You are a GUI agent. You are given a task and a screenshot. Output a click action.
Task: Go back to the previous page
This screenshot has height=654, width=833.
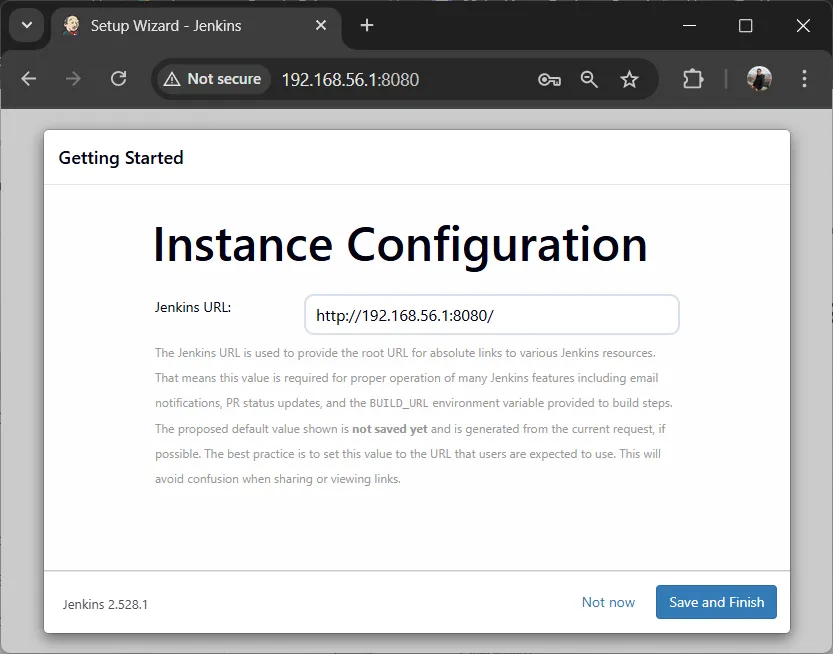29,79
